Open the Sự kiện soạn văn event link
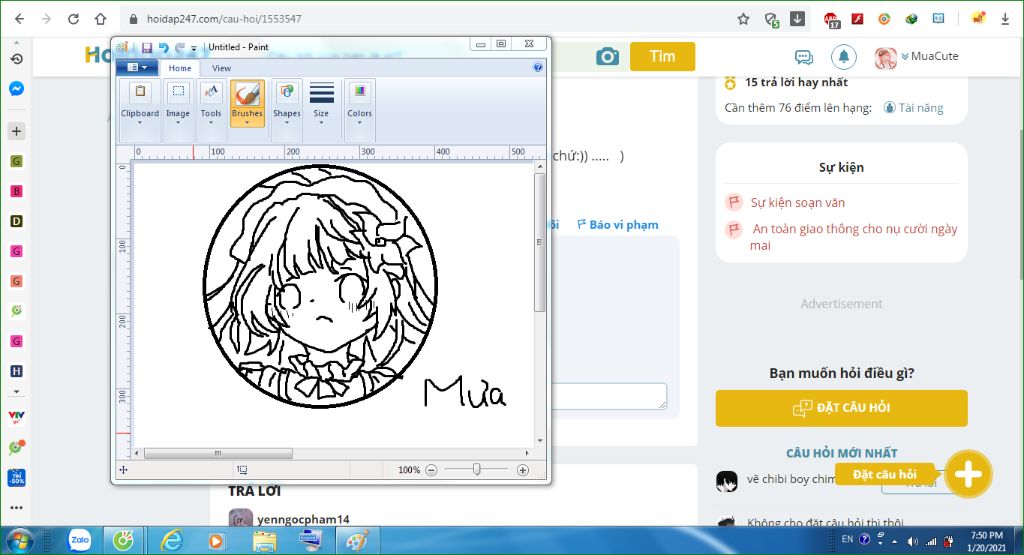The image size is (1024, 555). pyautogui.click(x=797, y=202)
